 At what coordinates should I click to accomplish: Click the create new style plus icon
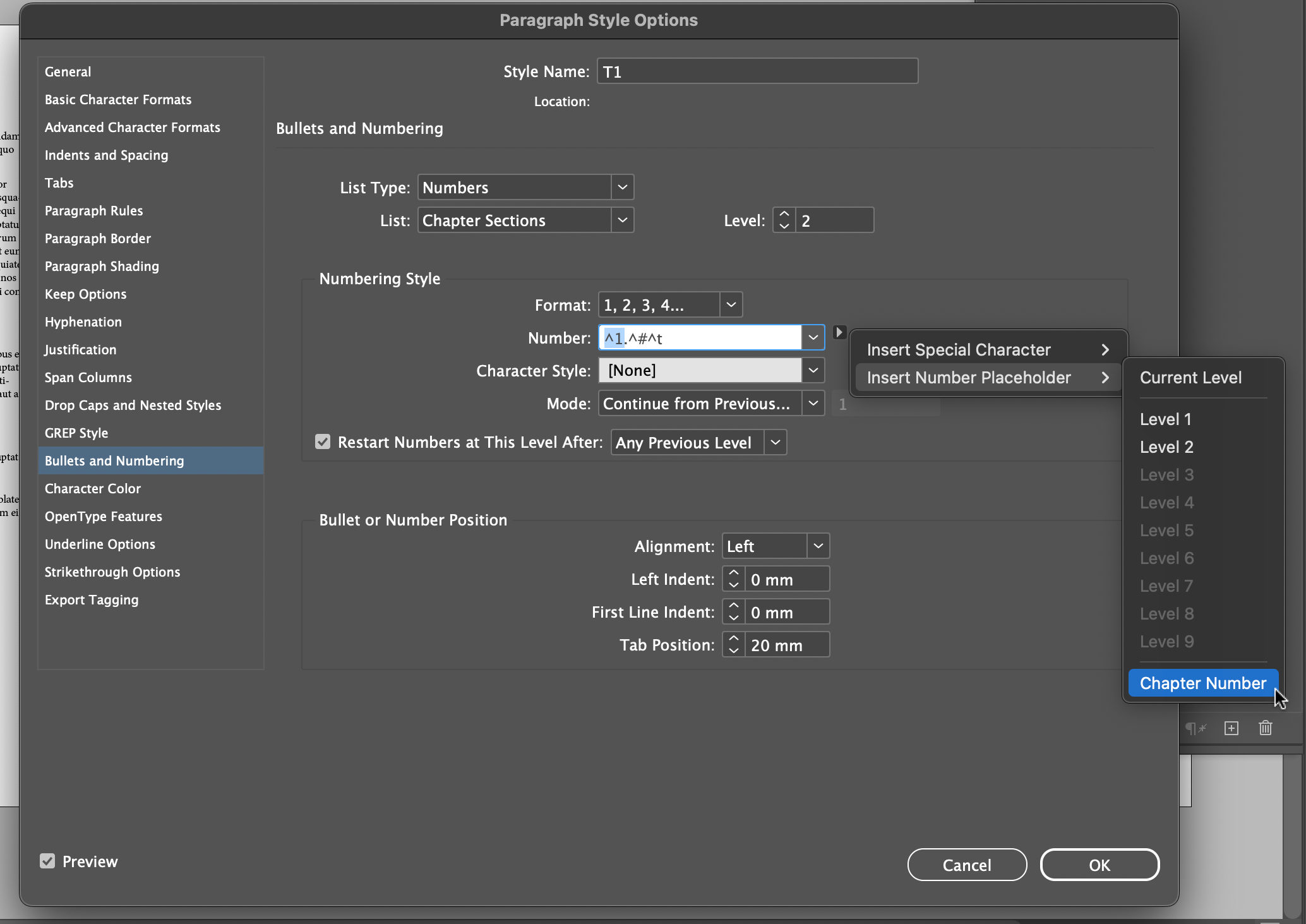pos(1231,728)
